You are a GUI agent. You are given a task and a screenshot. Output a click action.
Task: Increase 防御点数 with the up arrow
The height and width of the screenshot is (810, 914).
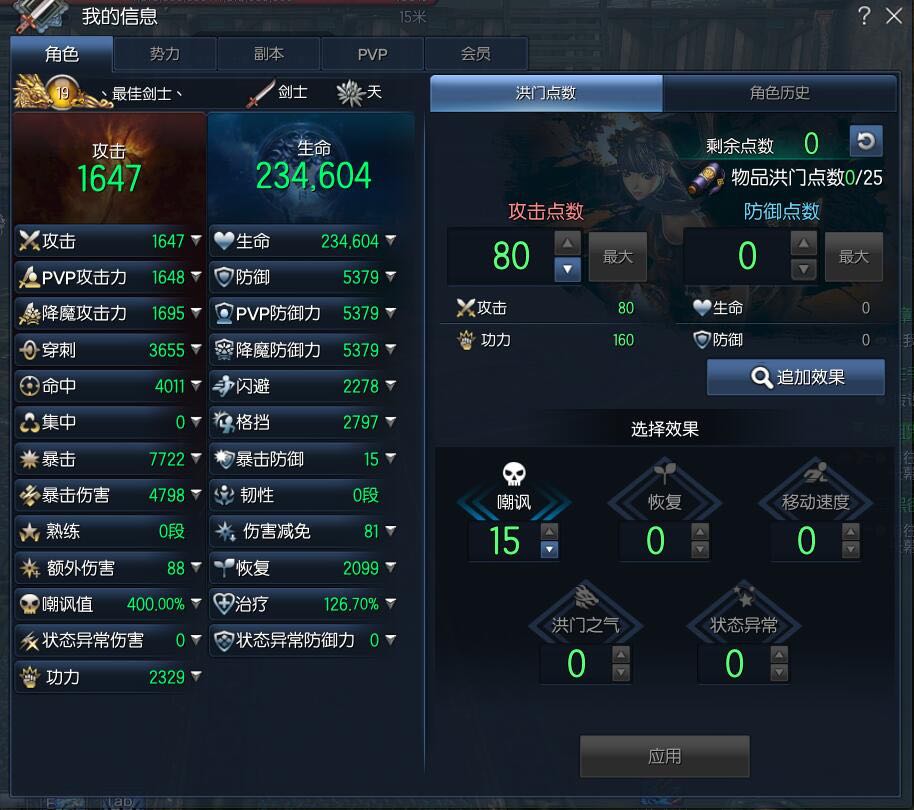[x=803, y=243]
